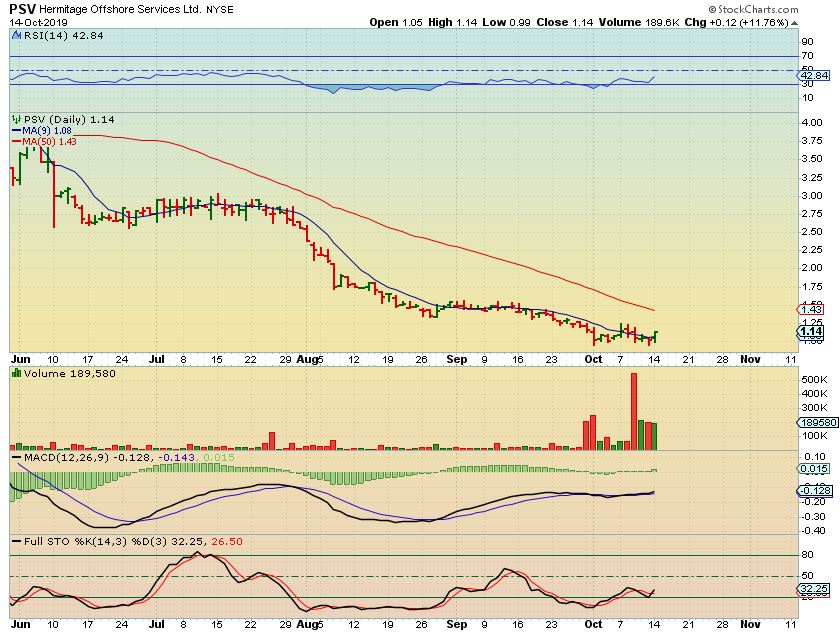Click the bold 1.14 last-price tag
The width and height of the screenshot is (840, 637).
pyautogui.click(x=811, y=332)
